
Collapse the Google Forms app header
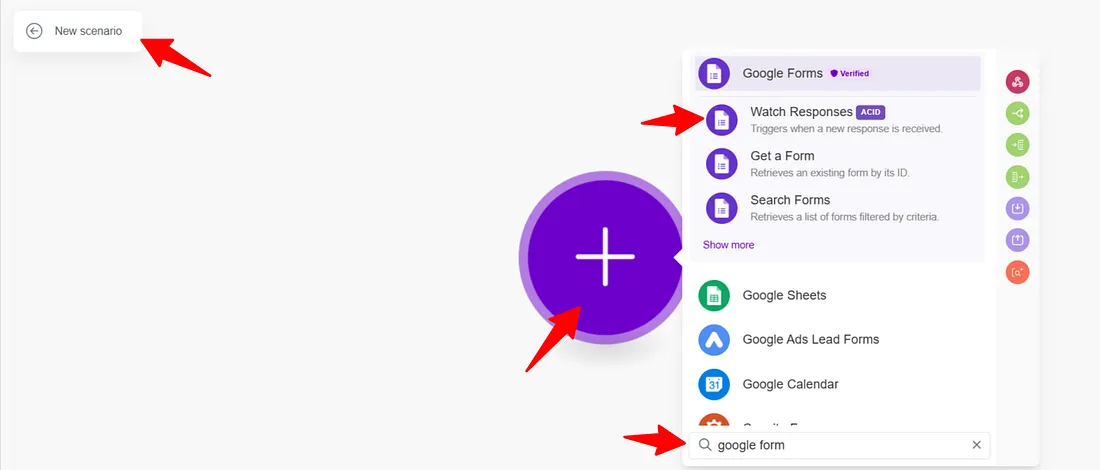point(838,74)
